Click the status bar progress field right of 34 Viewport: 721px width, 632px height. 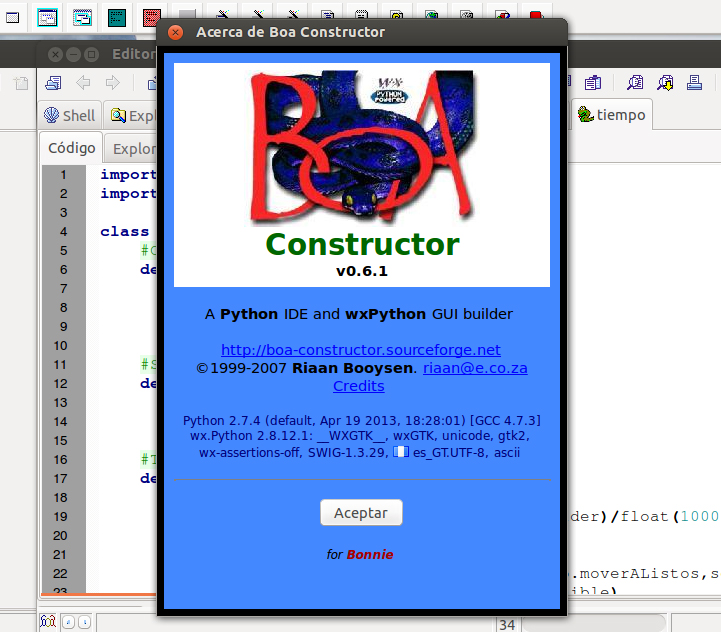(595, 624)
